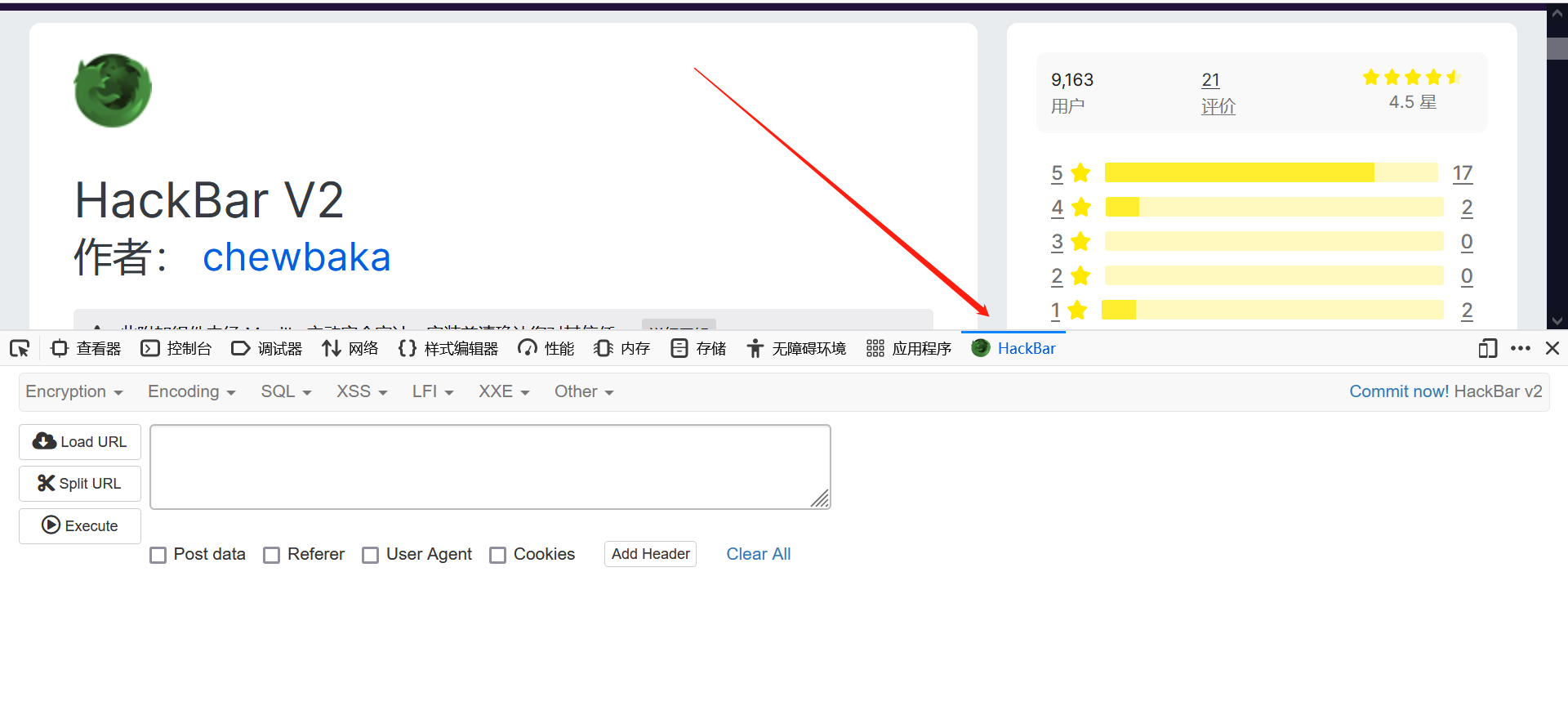Screen dimensions: 1568x706
Task: Open the Console (控制台) tab
Action: pyautogui.click(x=176, y=349)
